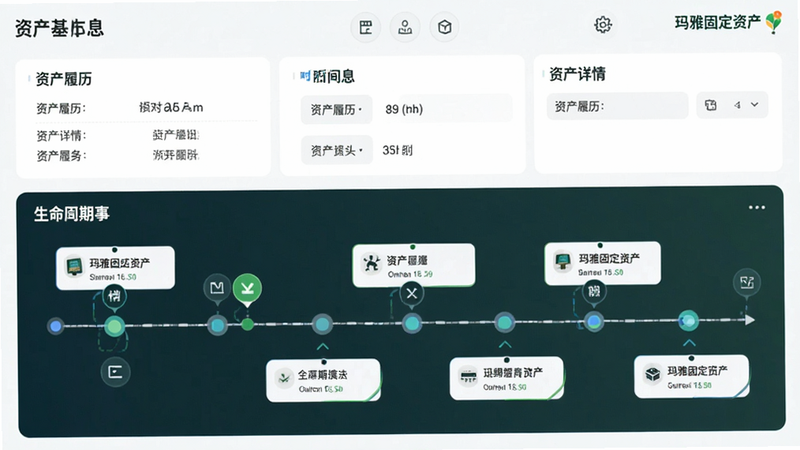Open settings with the gear icon
Image resolution: width=800 pixels, height=450 pixels.
point(603,24)
